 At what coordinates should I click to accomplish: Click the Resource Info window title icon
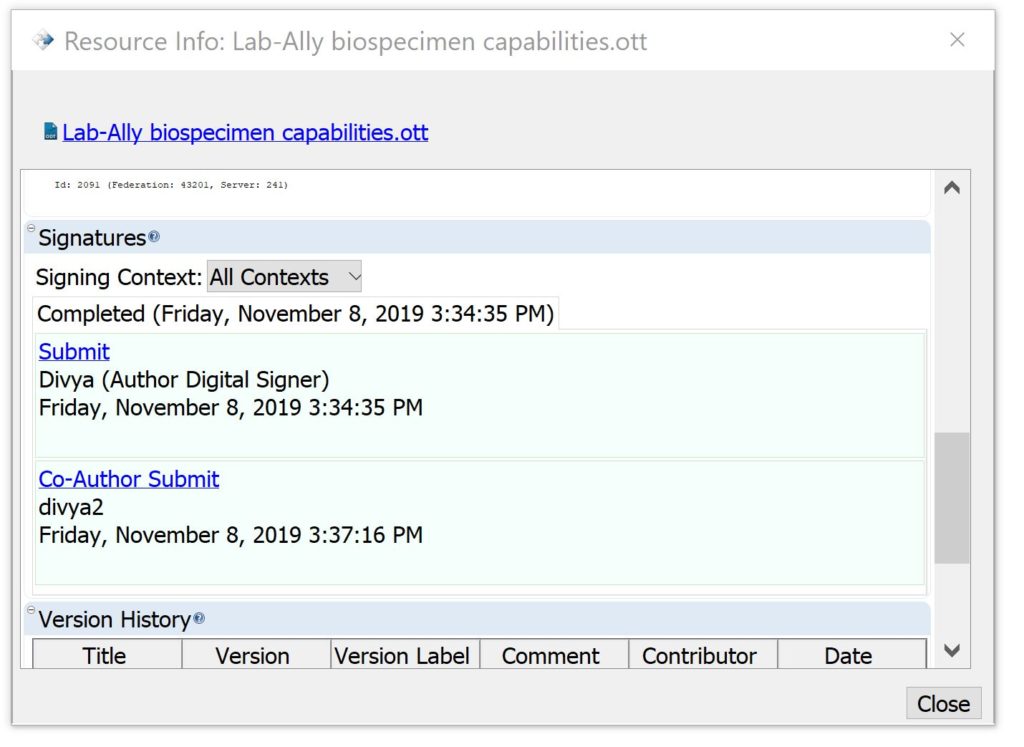tap(42, 41)
